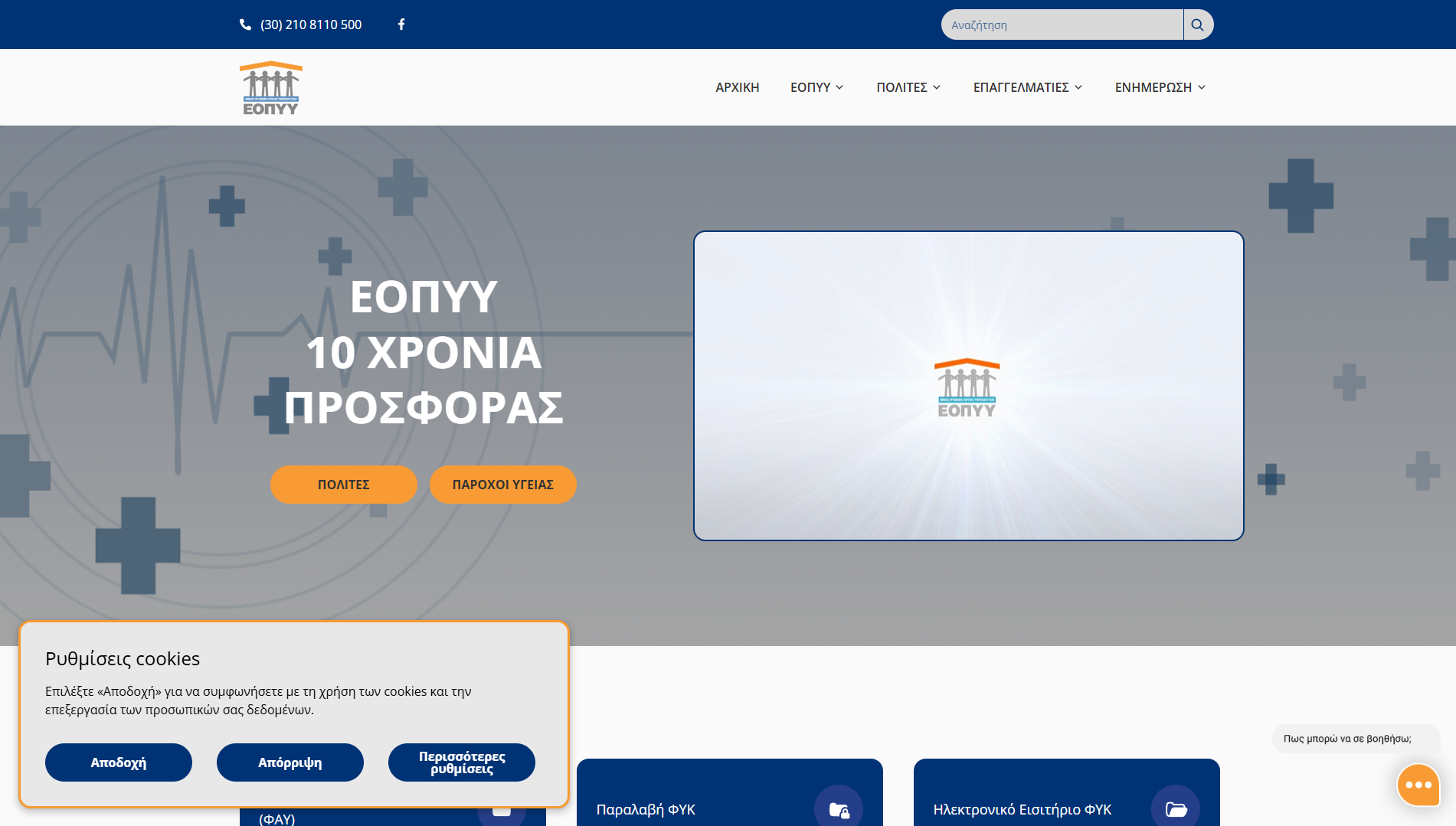This screenshot has height=826, width=1456.
Task: Click into the Αναζήτηση search field
Action: pyautogui.click(x=1062, y=24)
